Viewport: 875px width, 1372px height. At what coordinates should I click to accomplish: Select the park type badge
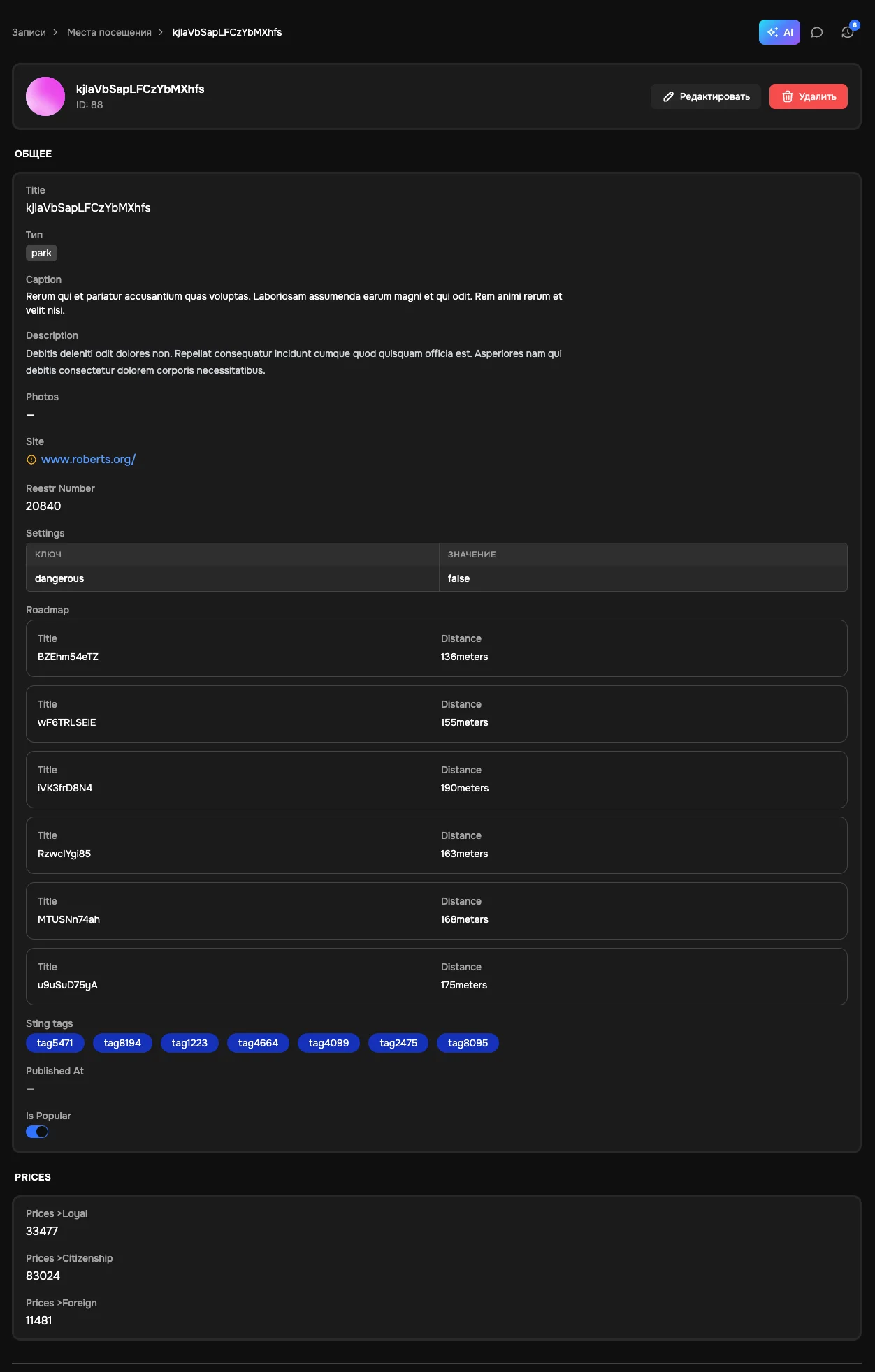tap(41, 253)
